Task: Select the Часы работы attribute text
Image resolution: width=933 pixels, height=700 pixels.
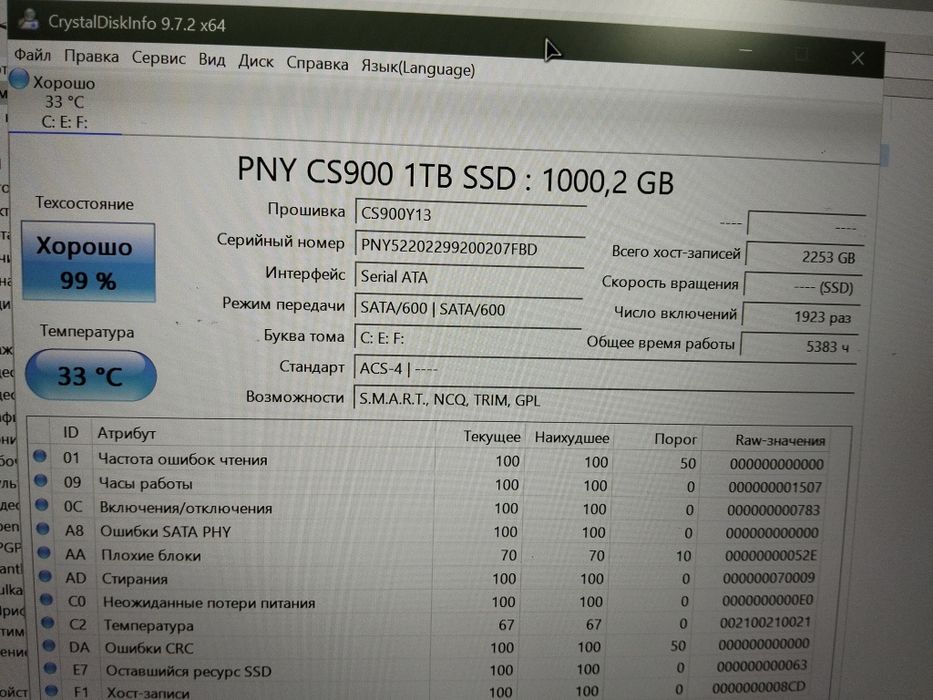Action: point(146,483)
